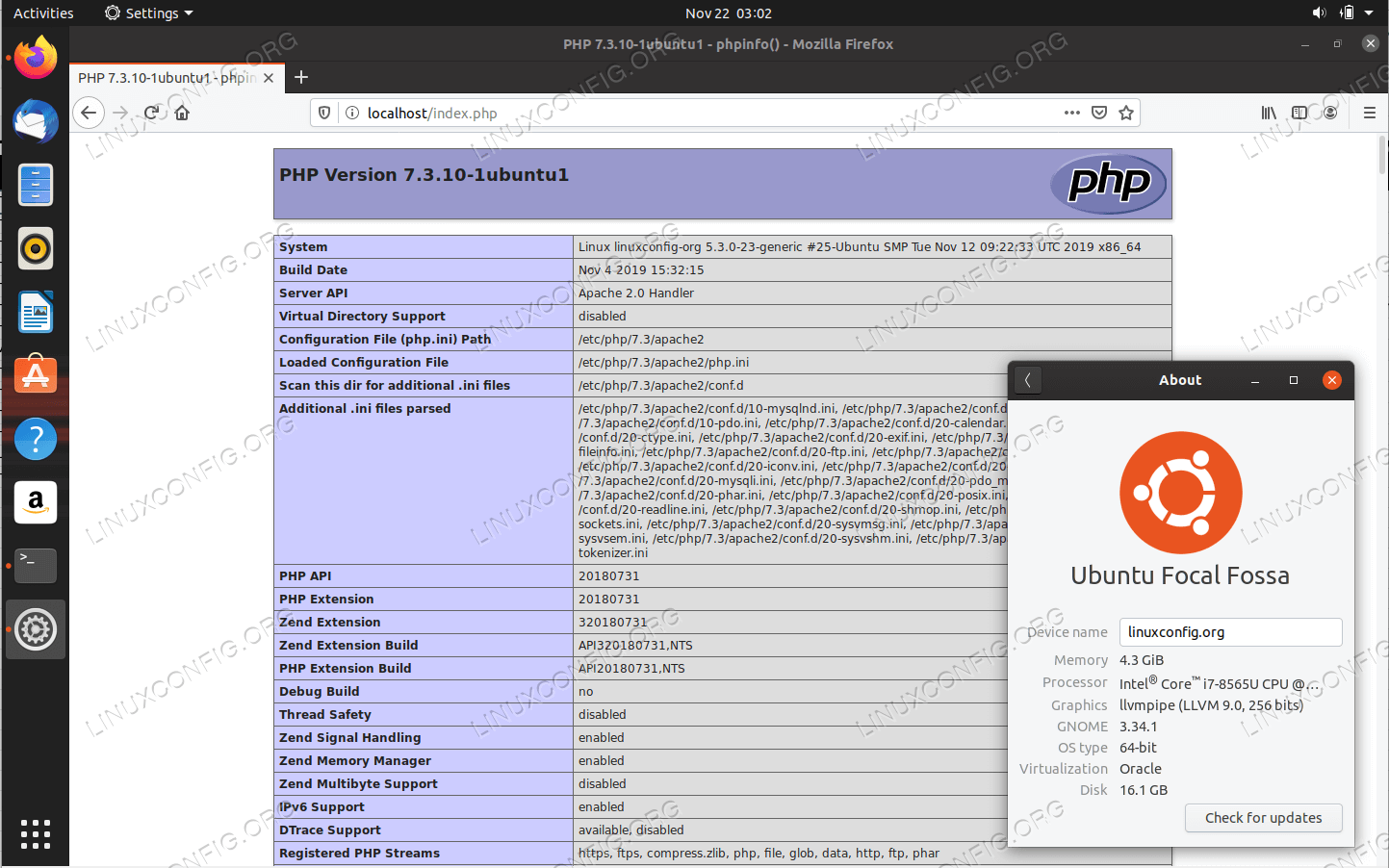Save page to Pocket
Screen dimensions: 1389x868
pyautogui.click(x=1099, y=113)
